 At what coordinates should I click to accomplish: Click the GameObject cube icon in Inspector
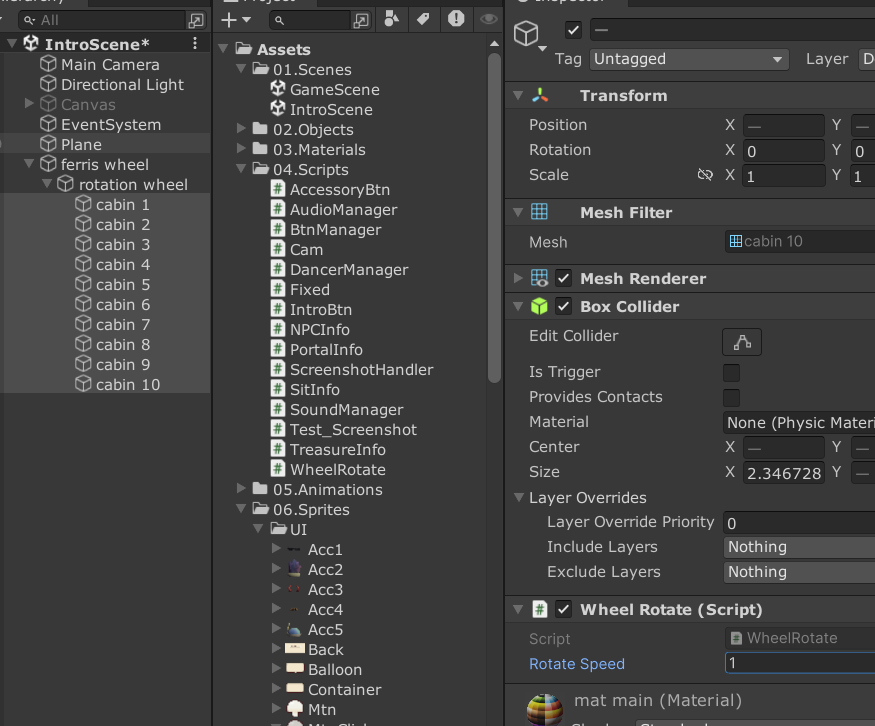526,33
